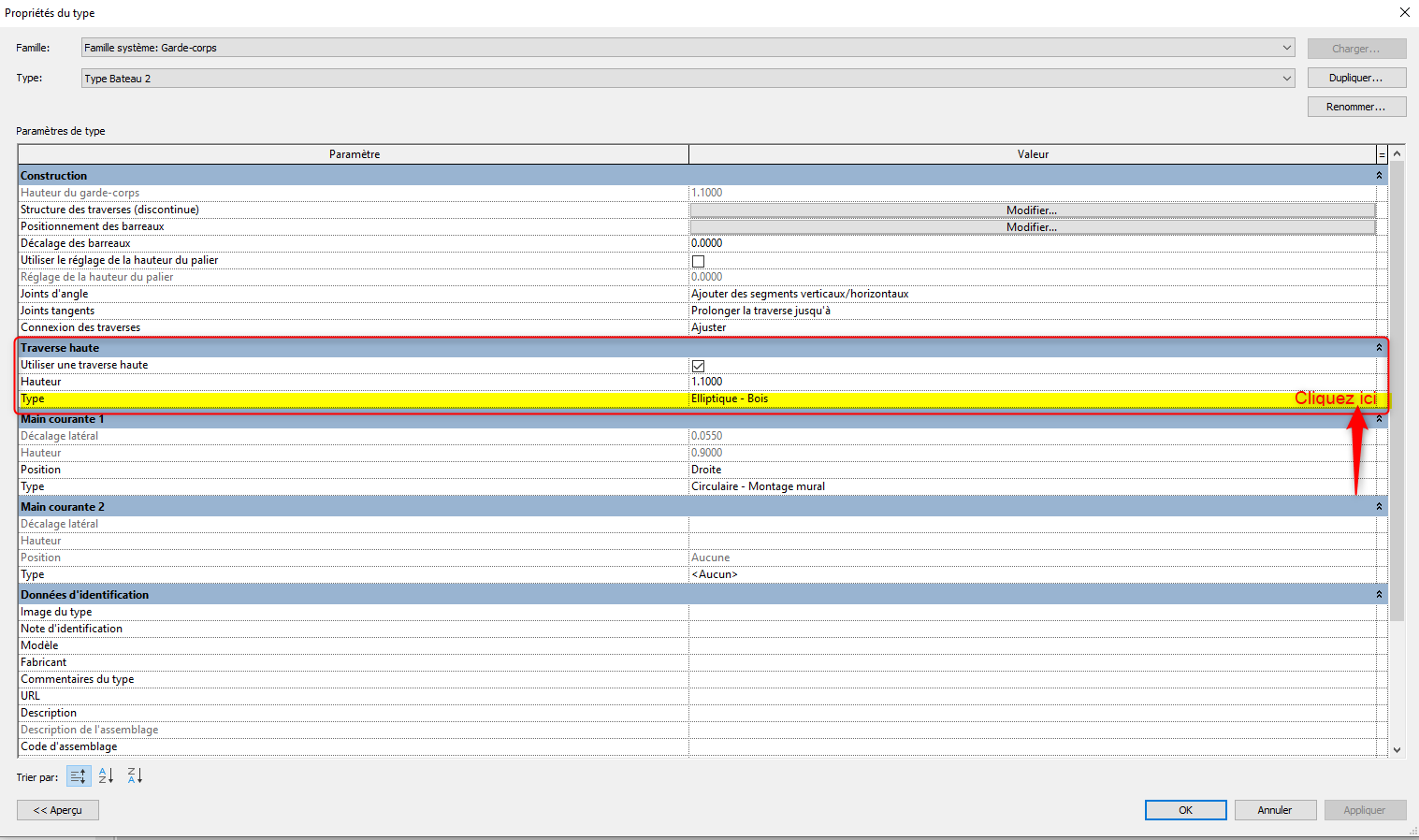This screenshot has width=1419, height=840.
Task: Select Joints d'angle value field
Action: point(1033,294)
